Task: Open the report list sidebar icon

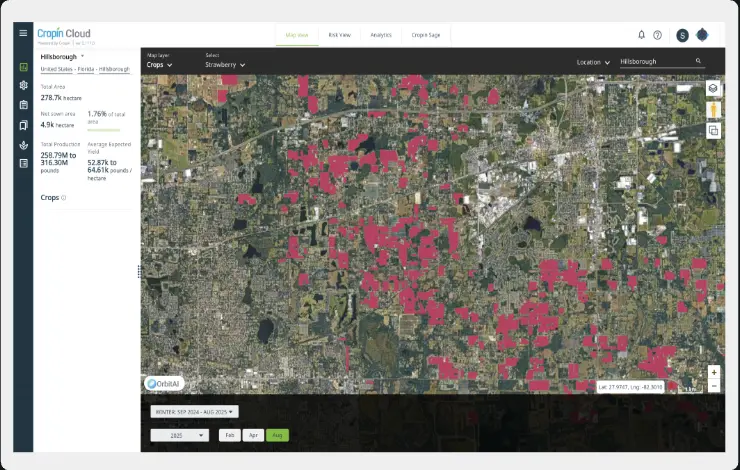Action: [x=24, y=163]
